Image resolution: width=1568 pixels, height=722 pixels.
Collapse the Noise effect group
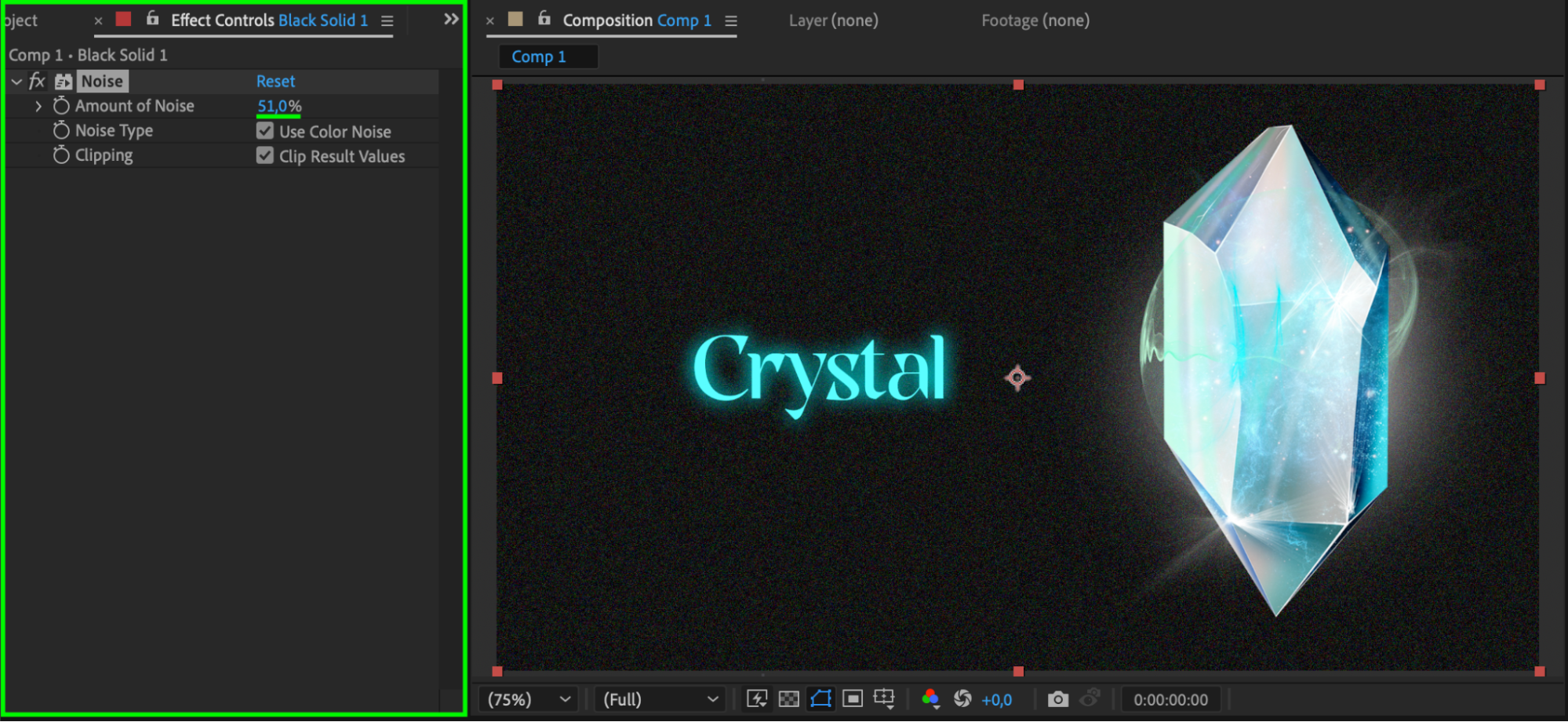(16, 81)
